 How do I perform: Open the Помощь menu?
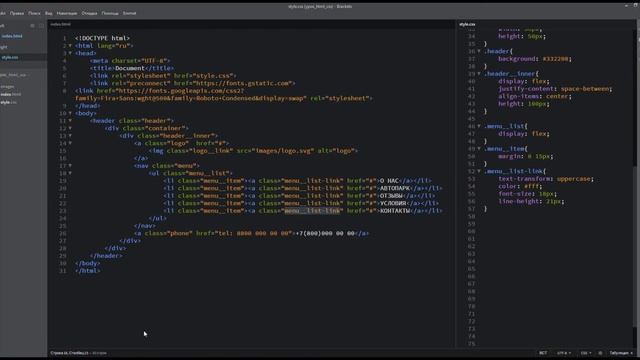[110, 13]
